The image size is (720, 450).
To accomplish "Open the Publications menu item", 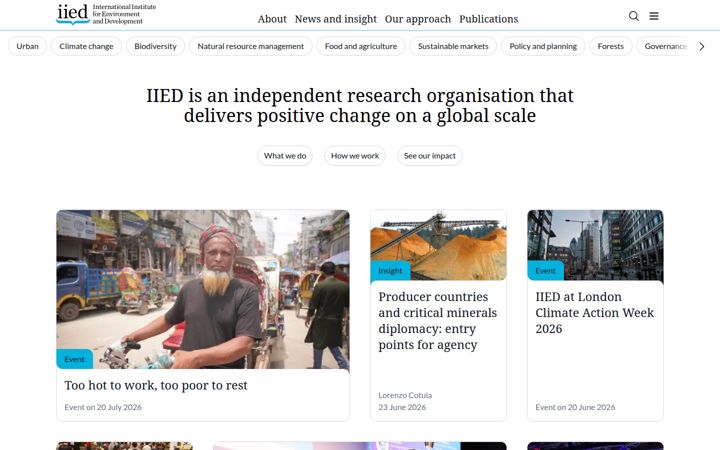I will (x=489, y=19).
